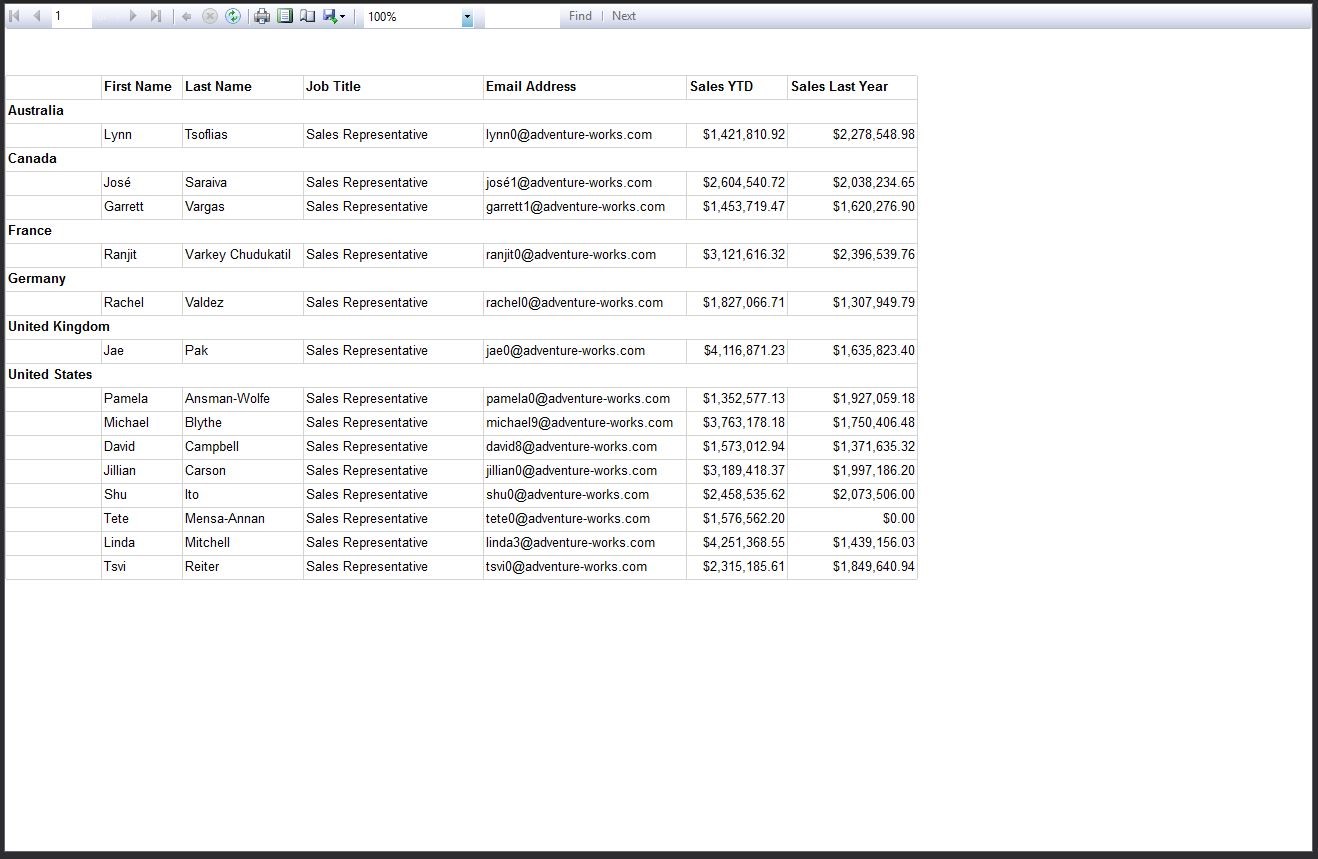Stop the report rendering

click(208, 16)
